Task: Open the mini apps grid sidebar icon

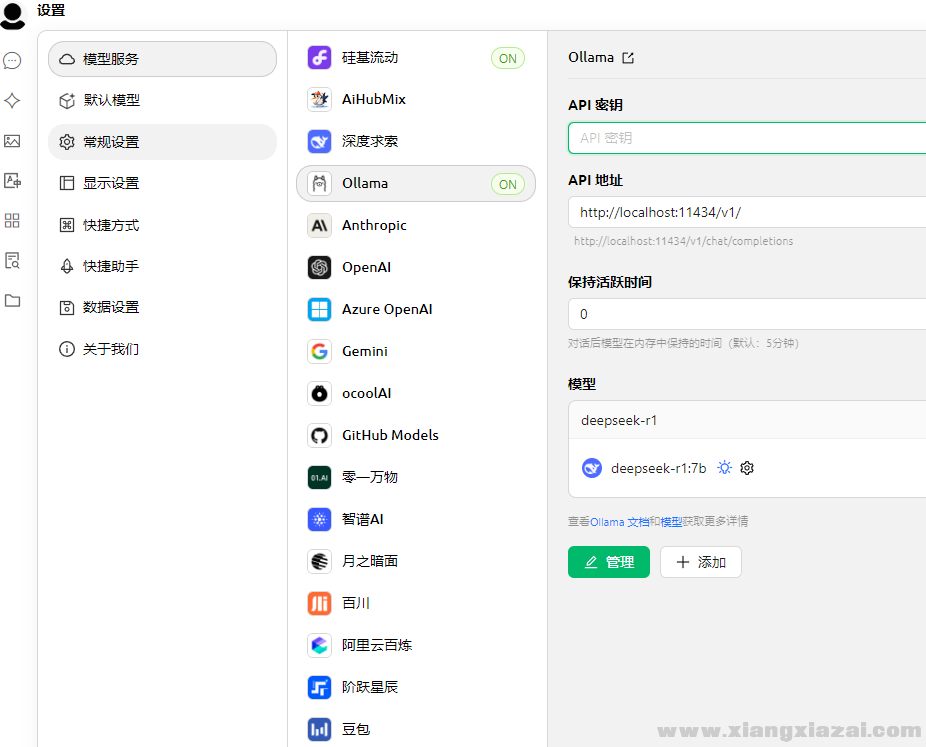Action: coord(12,221)
